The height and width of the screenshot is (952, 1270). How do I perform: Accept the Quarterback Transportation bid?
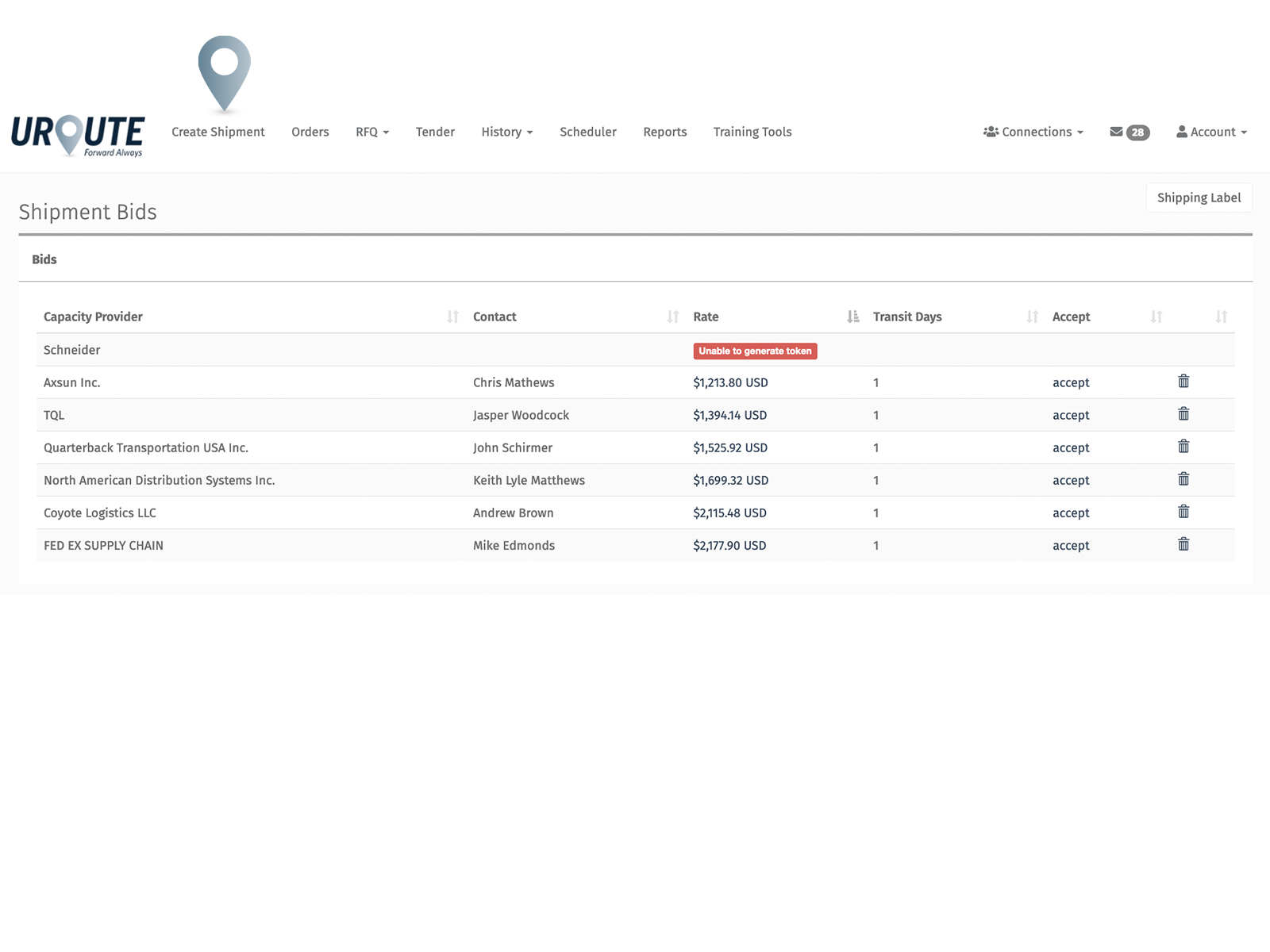1071,448
